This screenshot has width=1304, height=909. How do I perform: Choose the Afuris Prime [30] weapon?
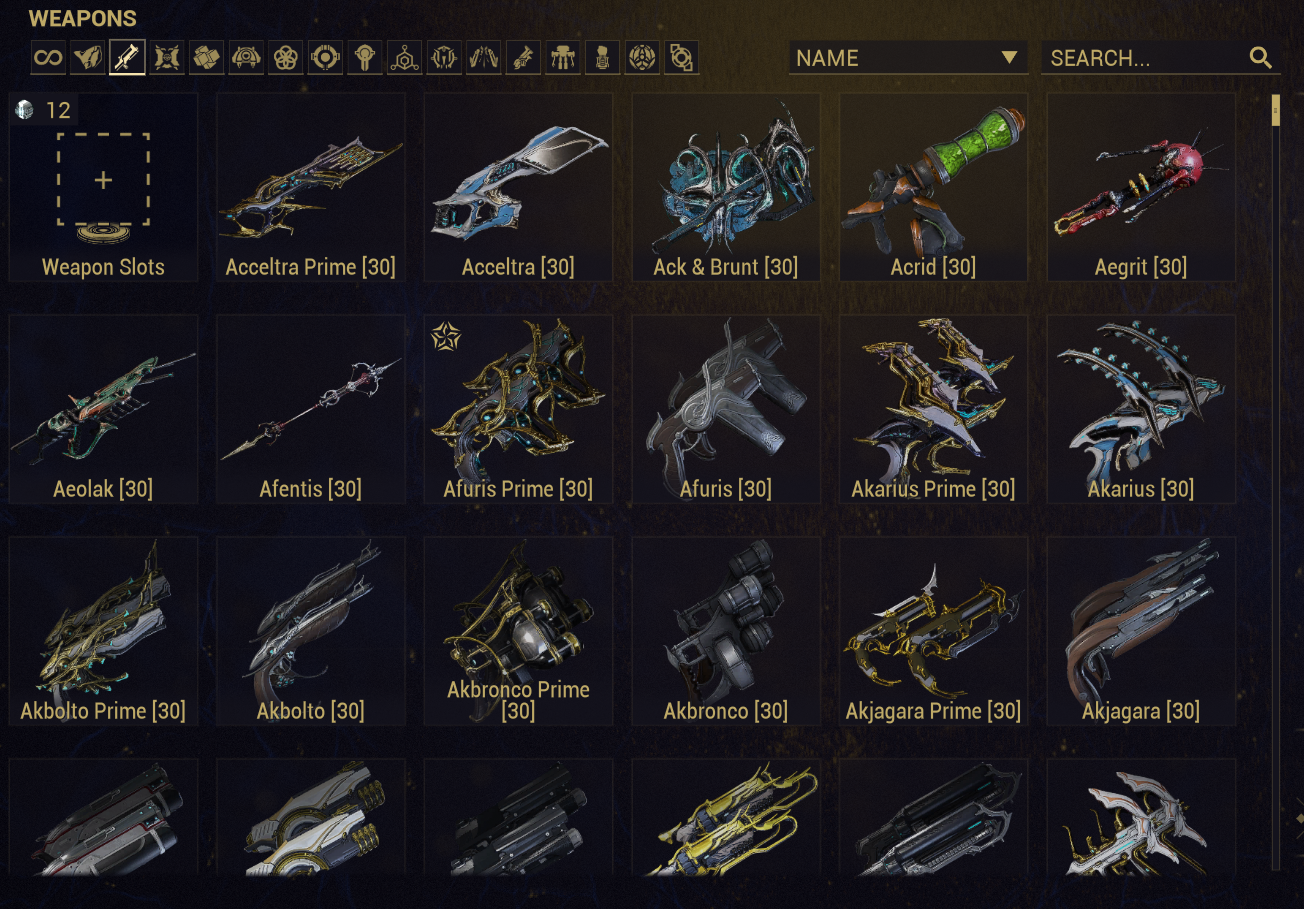tap(518, 410)
